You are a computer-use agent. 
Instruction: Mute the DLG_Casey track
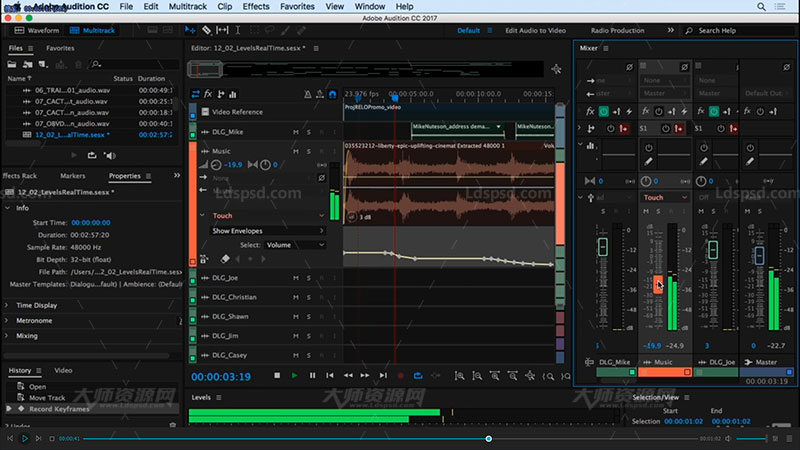tap(296, 355)
